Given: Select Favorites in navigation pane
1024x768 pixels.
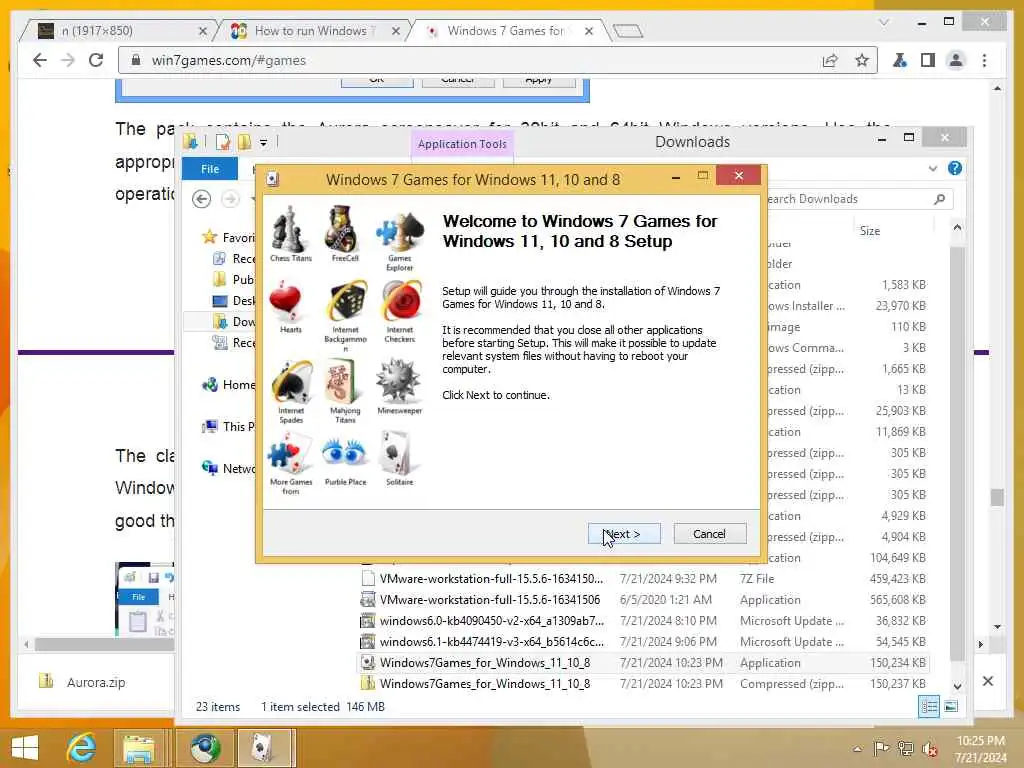Looking at the screenshot, I should [229, 237].
